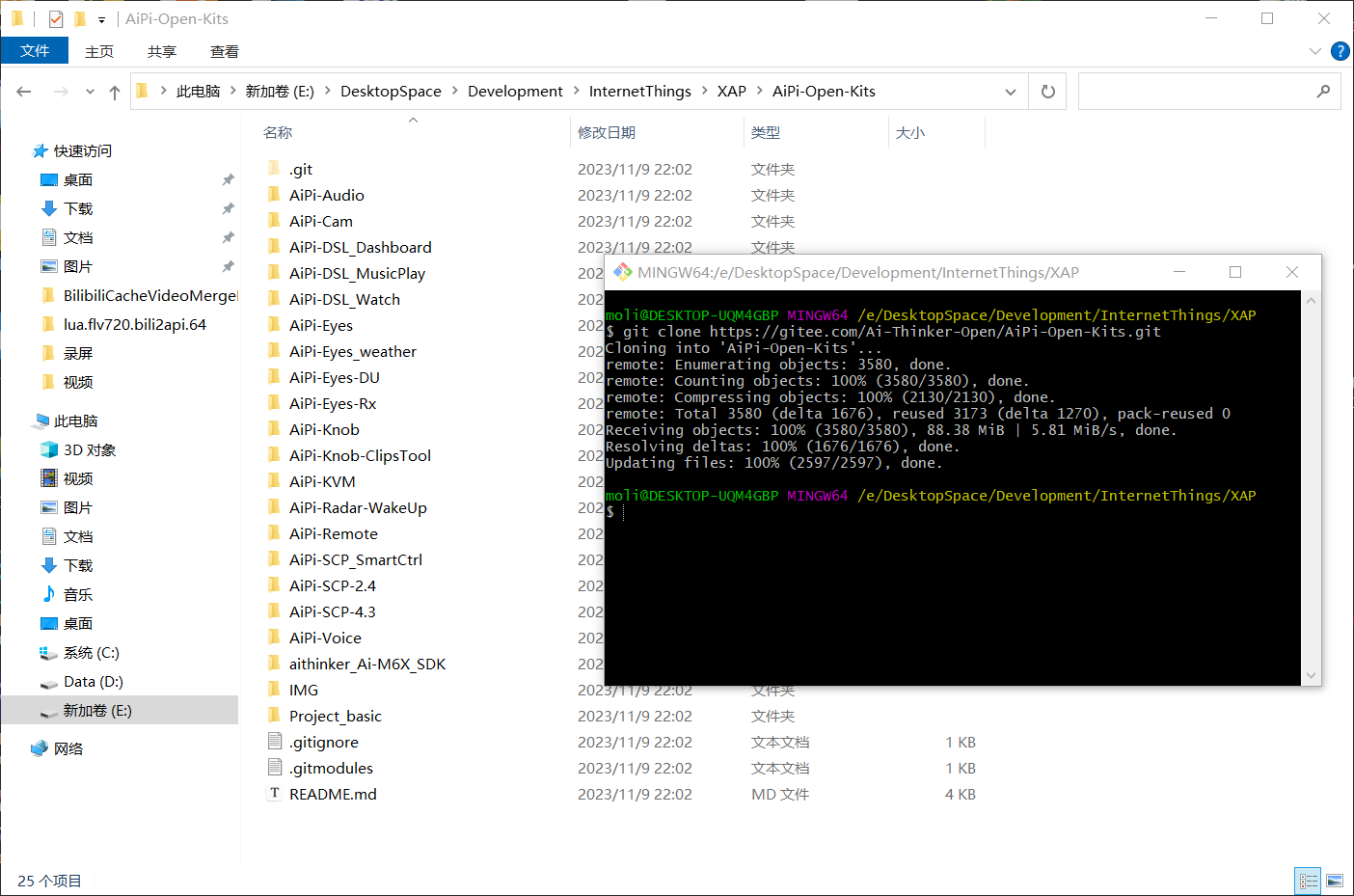Expand the address bar history dropdown

pos(1011,92)
